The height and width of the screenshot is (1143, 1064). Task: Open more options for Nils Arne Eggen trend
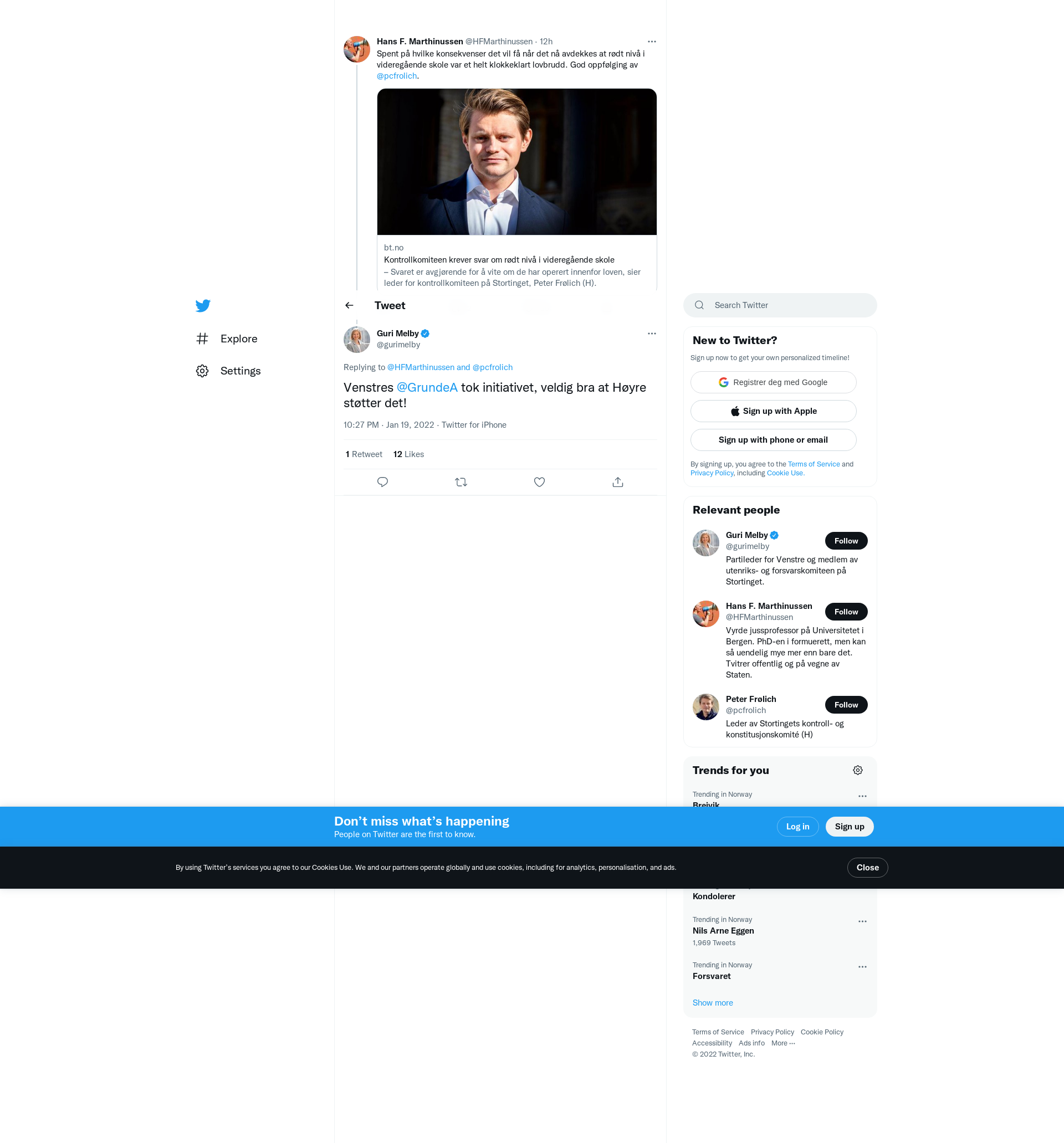862,921
